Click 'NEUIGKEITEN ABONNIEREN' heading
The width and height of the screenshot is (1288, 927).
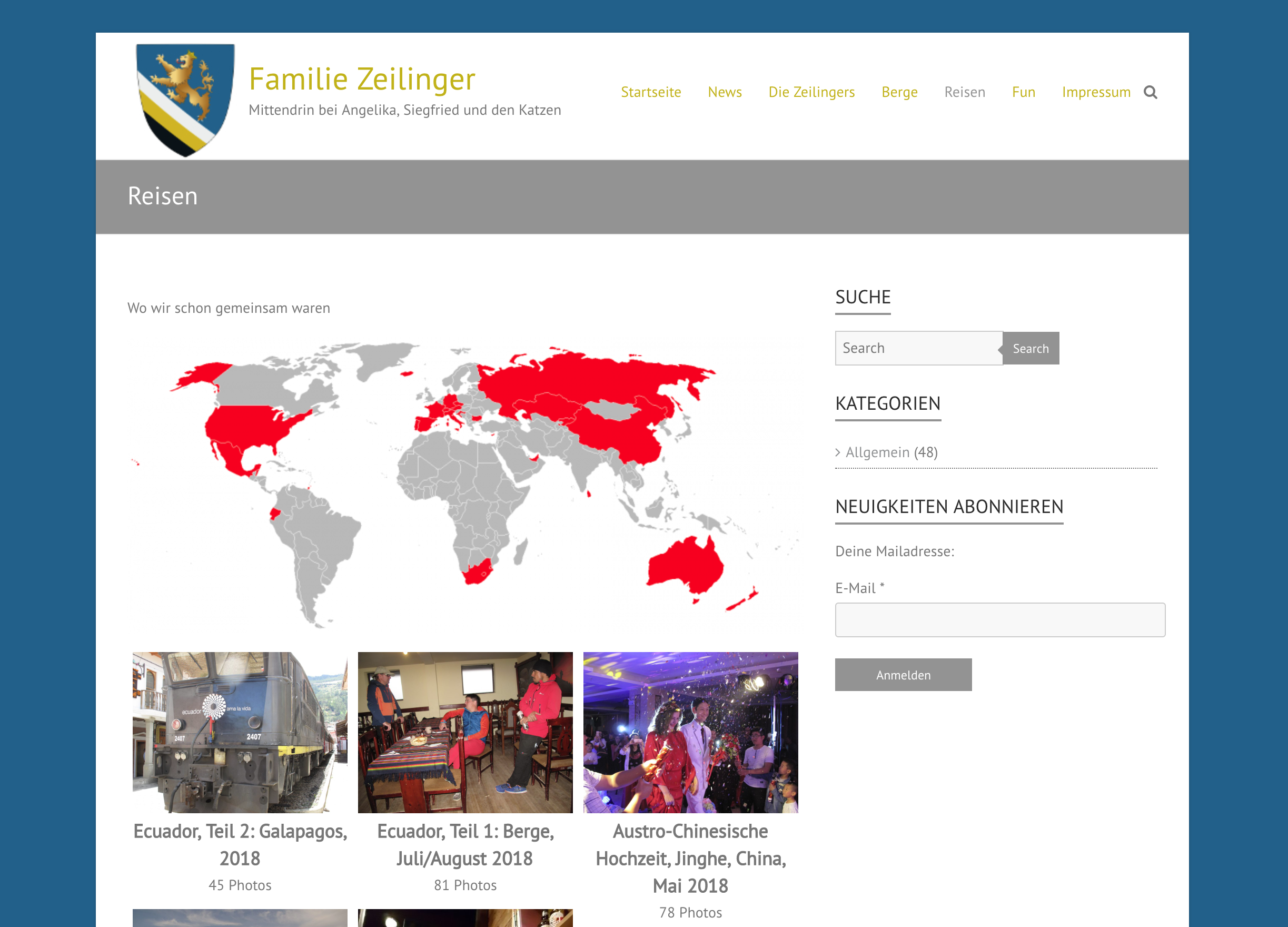[949, 507]
